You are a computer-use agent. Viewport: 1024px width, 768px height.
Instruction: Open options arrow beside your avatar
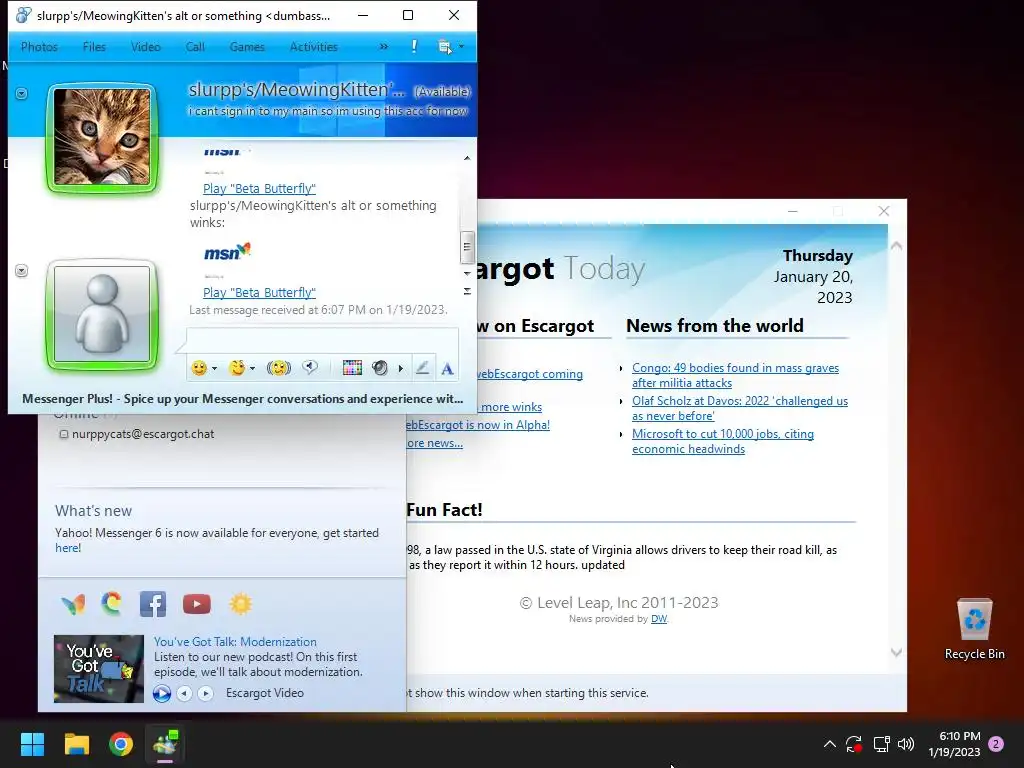coord(22,271)
